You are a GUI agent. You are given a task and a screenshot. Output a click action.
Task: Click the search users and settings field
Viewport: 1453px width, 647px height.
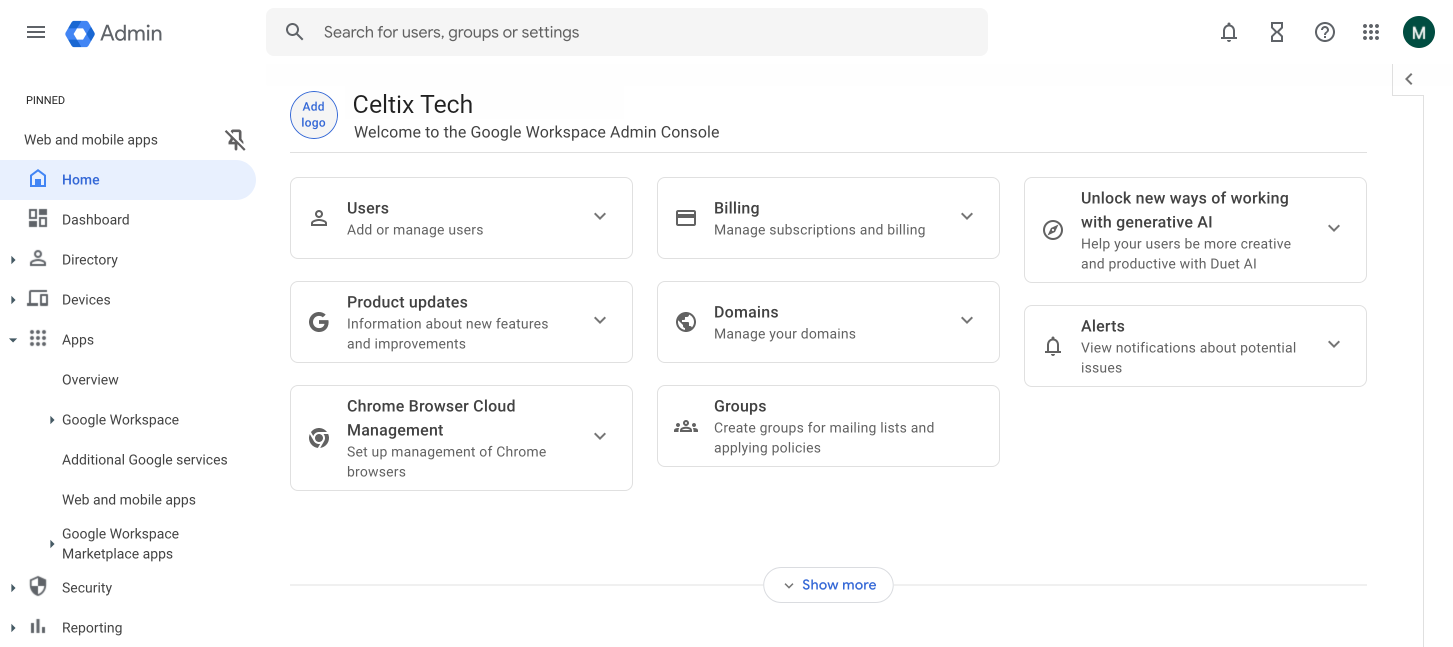click(640, 32)
